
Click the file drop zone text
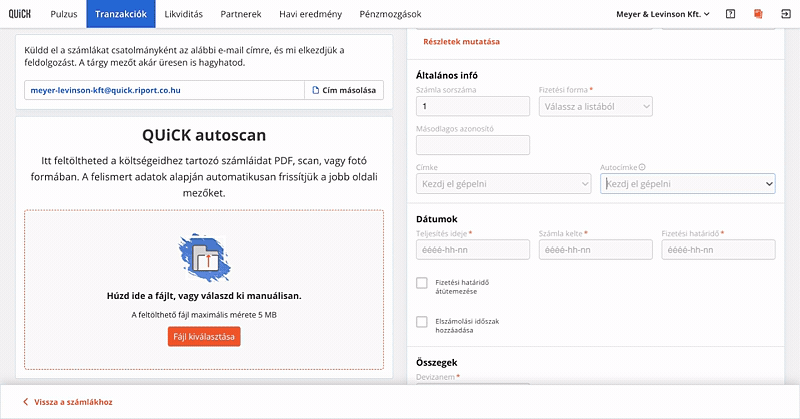(x=204, y=296)
